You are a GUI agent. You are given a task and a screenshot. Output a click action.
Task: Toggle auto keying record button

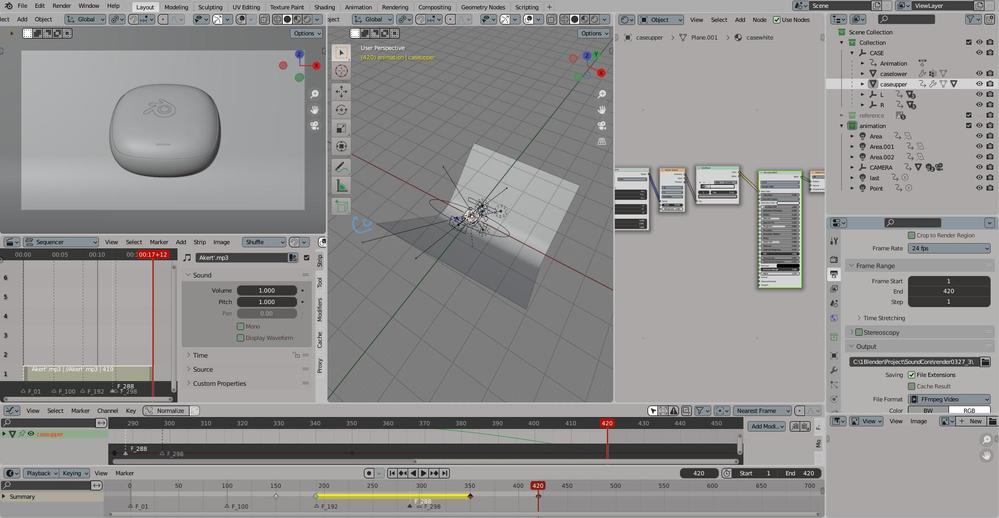370,473
